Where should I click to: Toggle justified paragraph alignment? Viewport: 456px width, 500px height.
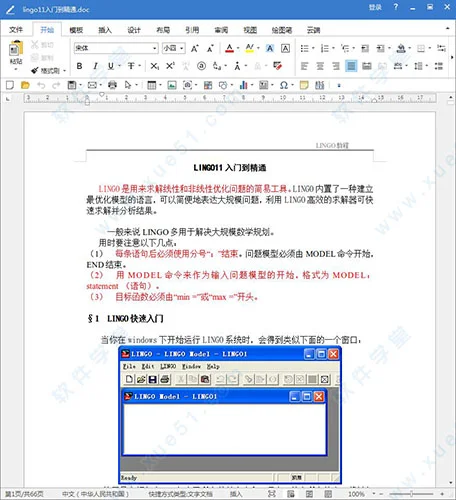point(351,66)
